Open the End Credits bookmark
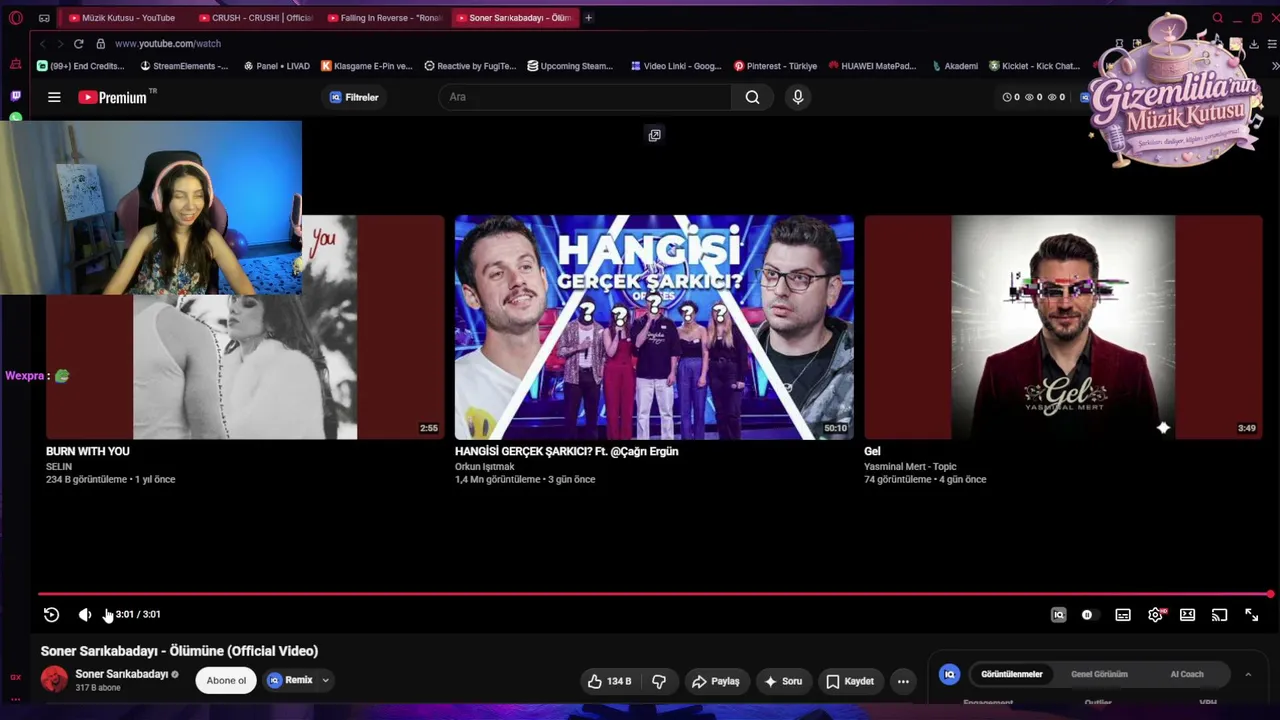1280x720 pixels. [80, 66]
